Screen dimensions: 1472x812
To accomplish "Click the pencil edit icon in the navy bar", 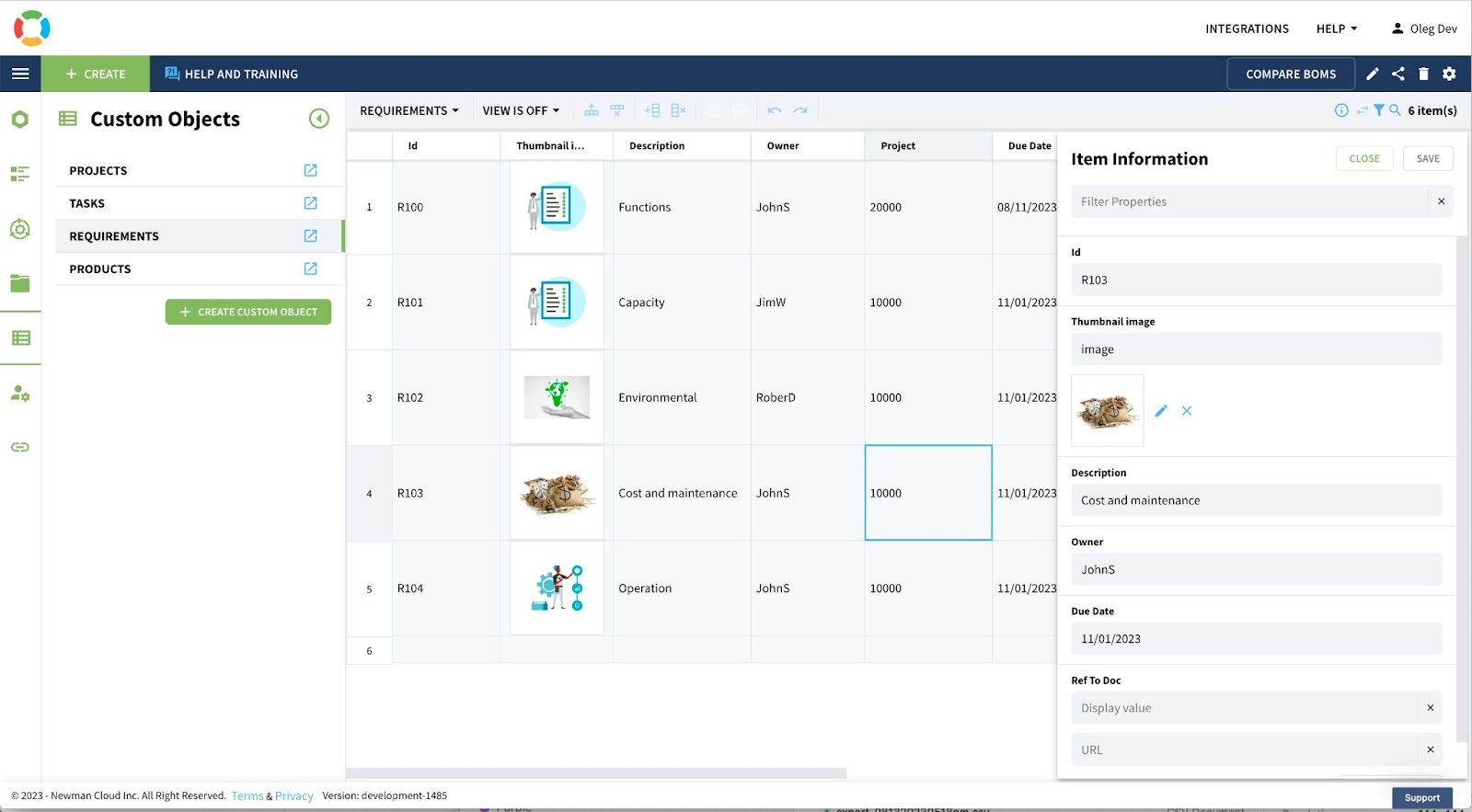I will 1373,74.
